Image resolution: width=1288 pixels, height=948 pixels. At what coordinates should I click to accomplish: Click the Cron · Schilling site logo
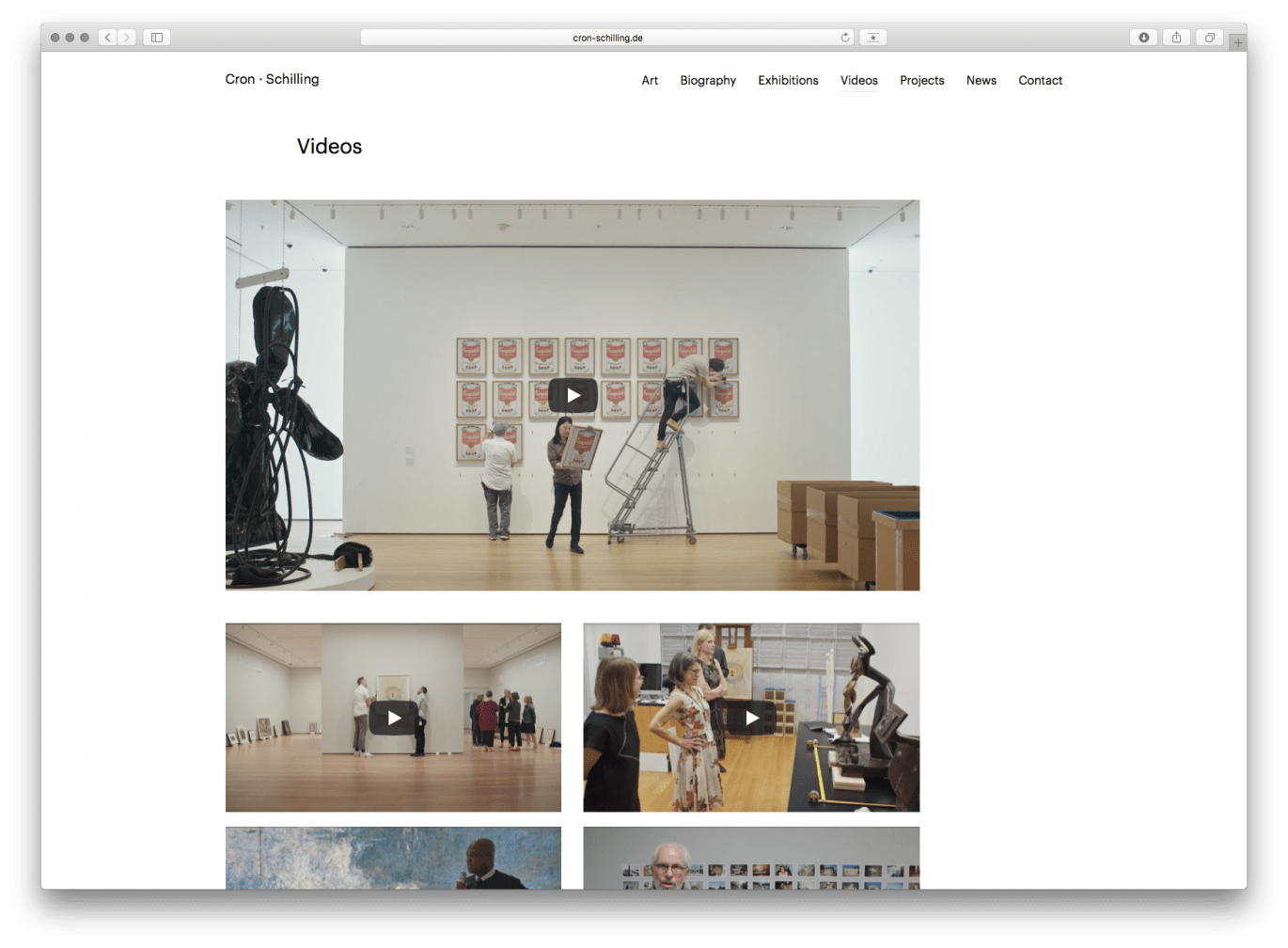tap(272, 79)
